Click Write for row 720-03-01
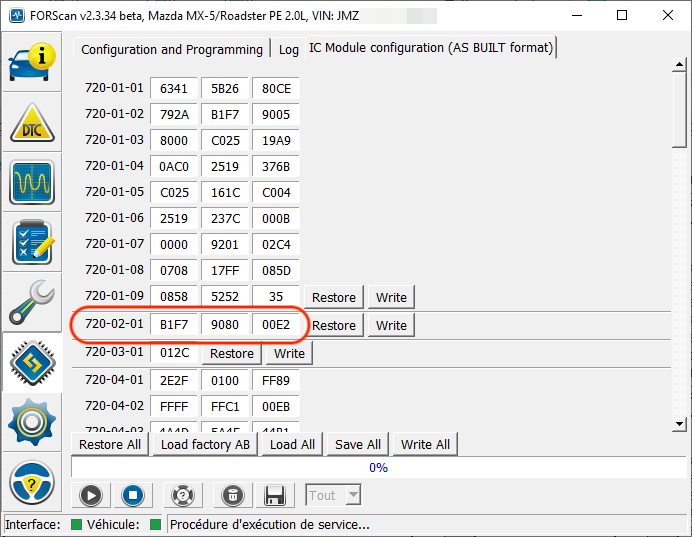692x537 pixels. [x=289, y=353]
